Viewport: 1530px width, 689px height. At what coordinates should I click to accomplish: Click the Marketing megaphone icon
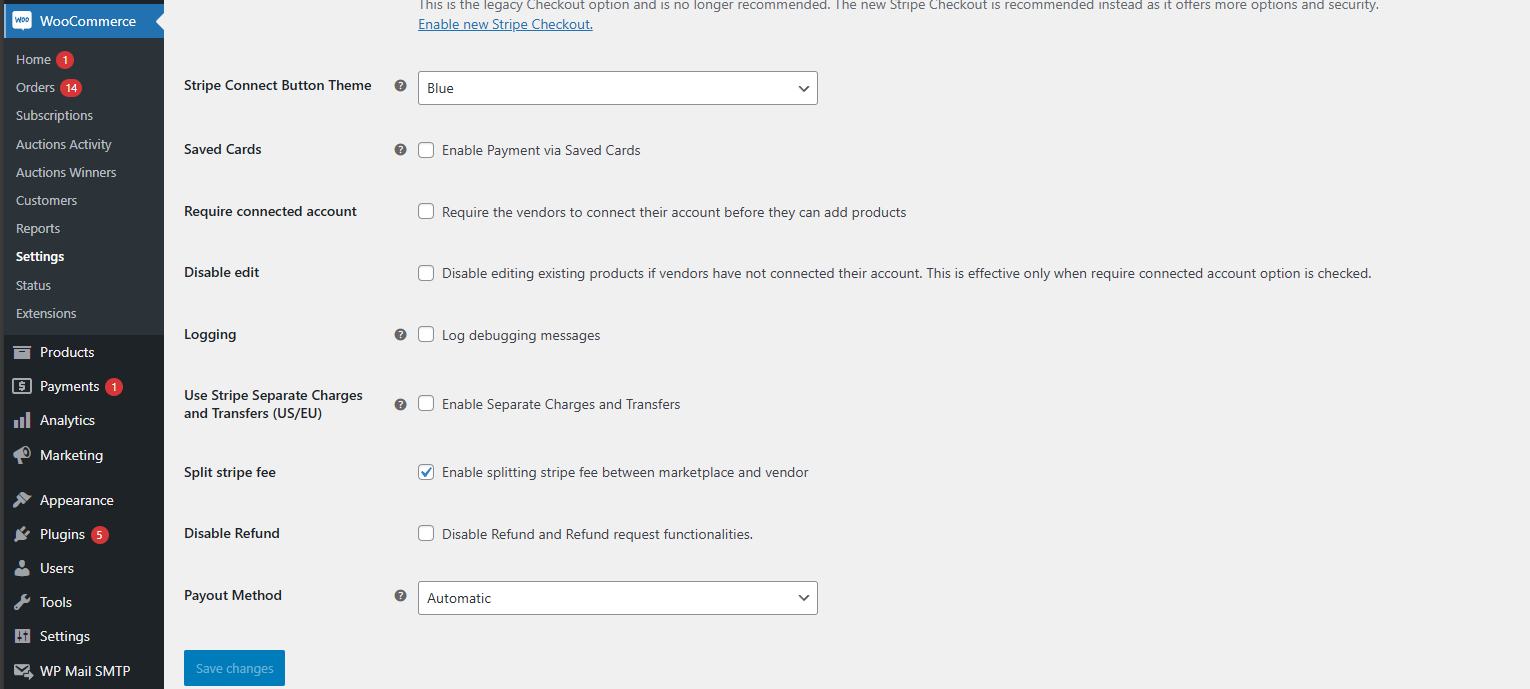point(22,455)
